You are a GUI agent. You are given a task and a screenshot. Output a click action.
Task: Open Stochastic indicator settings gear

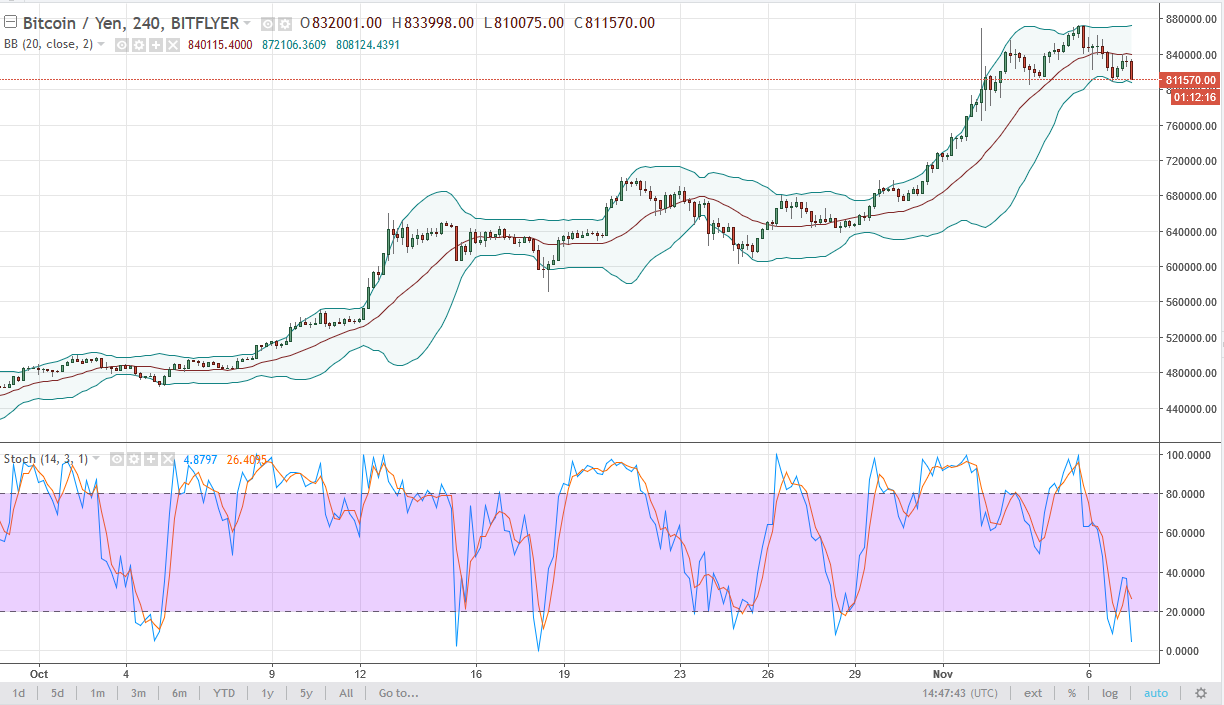click(x=134, y=460)
